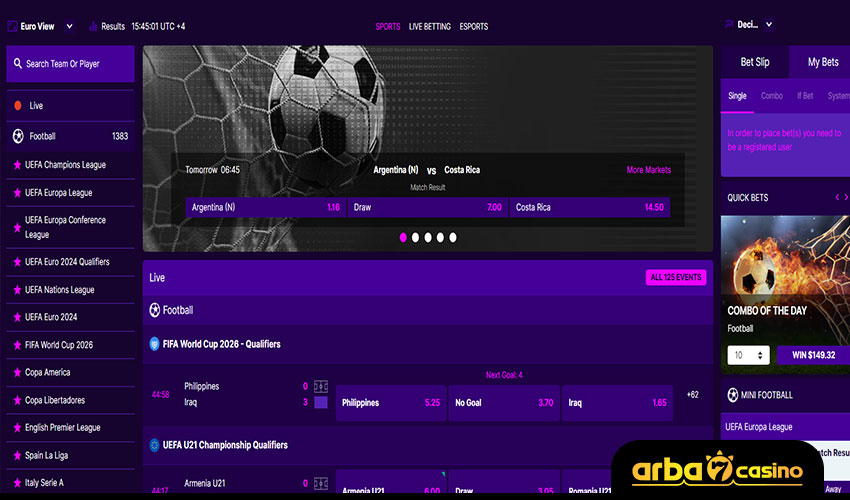
Task: Click the More Markets link for Argentina match
Action: [648, 170]
